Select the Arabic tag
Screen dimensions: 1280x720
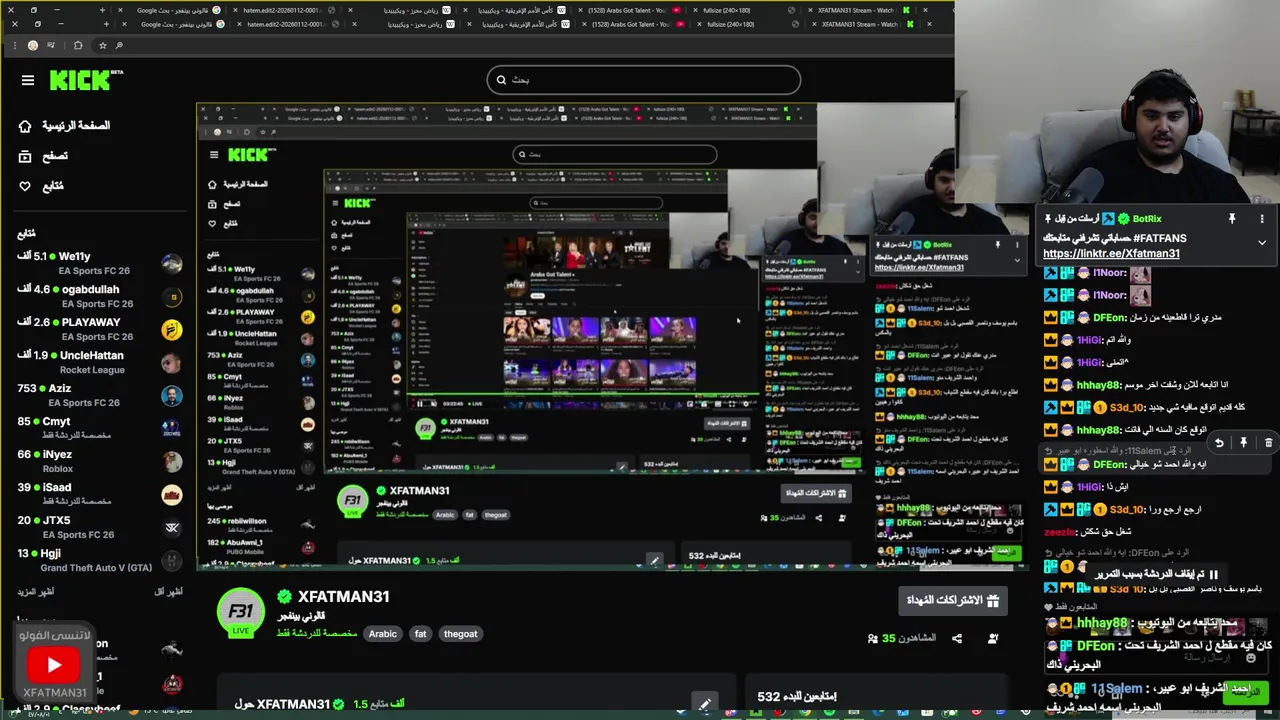(383, 634)
